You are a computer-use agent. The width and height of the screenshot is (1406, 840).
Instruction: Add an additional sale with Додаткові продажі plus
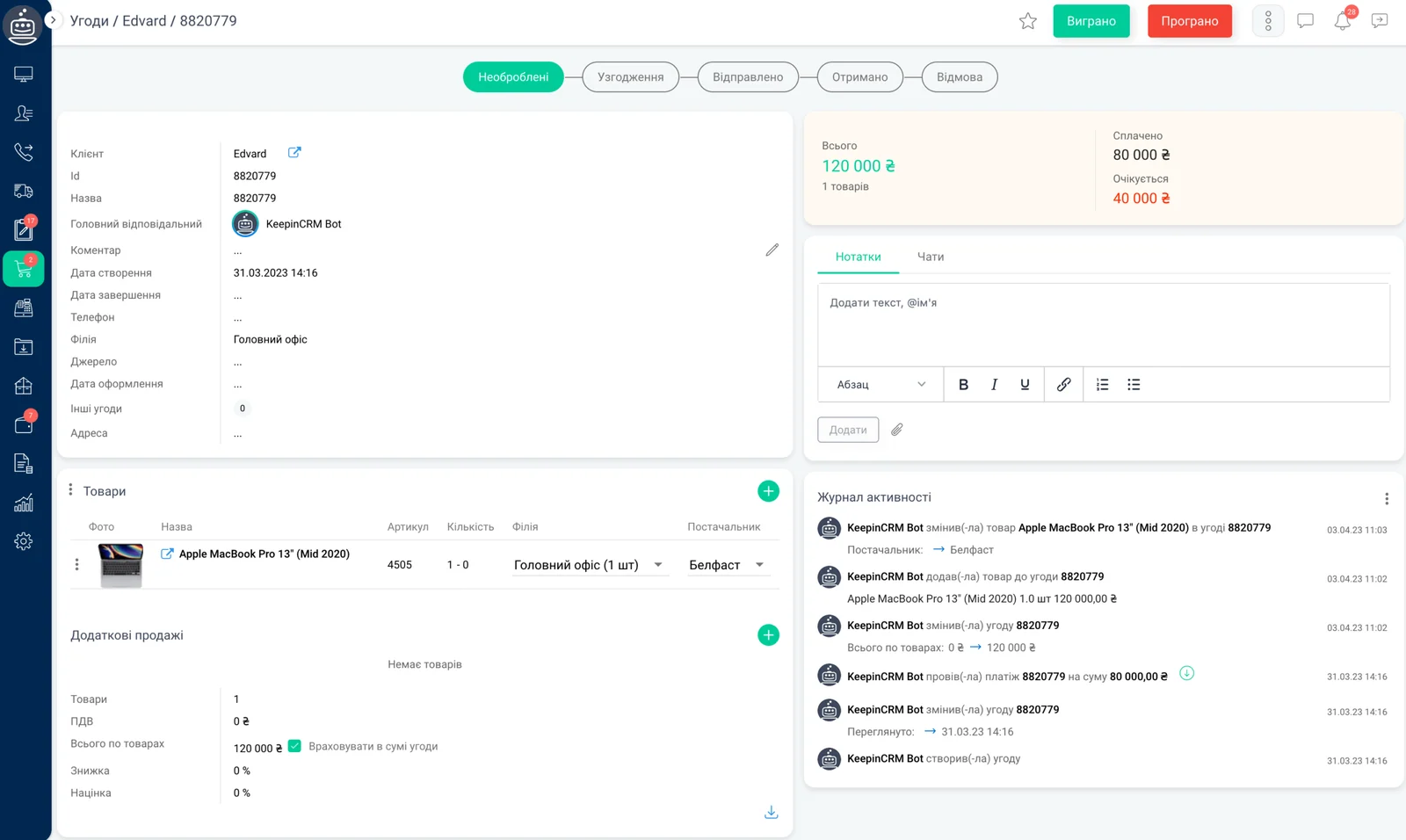pos(768,635)
